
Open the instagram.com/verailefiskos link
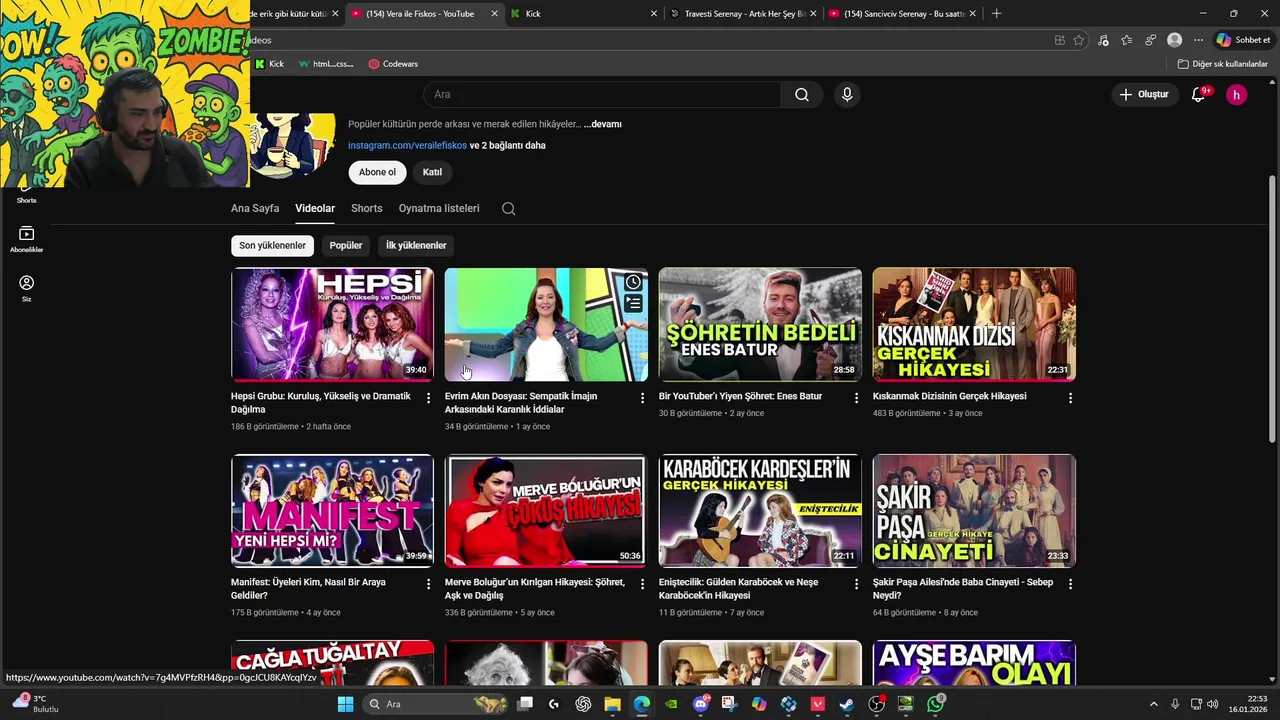pos(407,146)
